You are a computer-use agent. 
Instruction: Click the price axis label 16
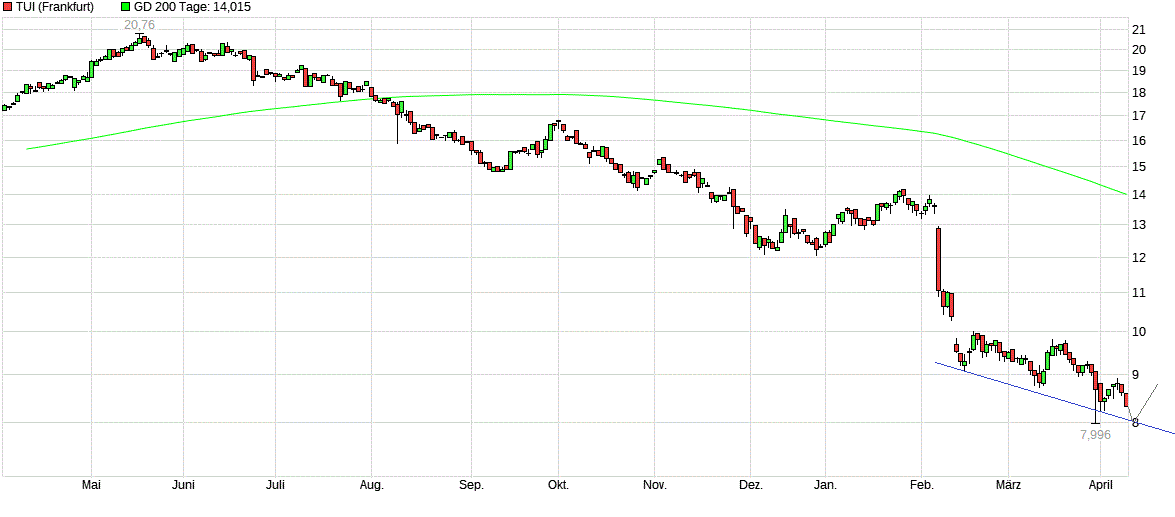click(x=1138, y=141)
